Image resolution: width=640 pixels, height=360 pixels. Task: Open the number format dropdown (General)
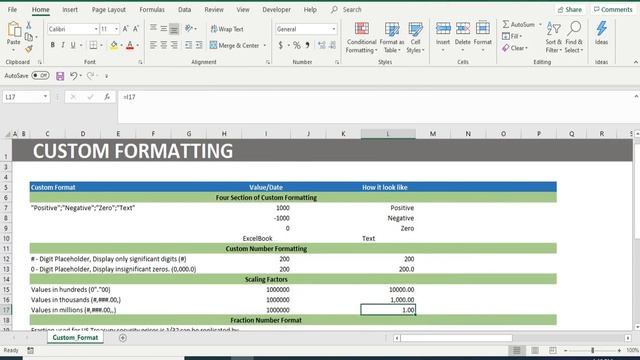pyautogui.click(x=333, y=29)
